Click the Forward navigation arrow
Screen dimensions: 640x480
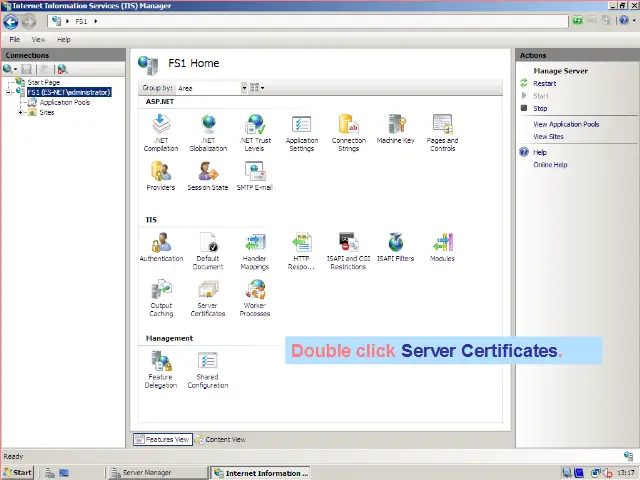tap(29, 22)
